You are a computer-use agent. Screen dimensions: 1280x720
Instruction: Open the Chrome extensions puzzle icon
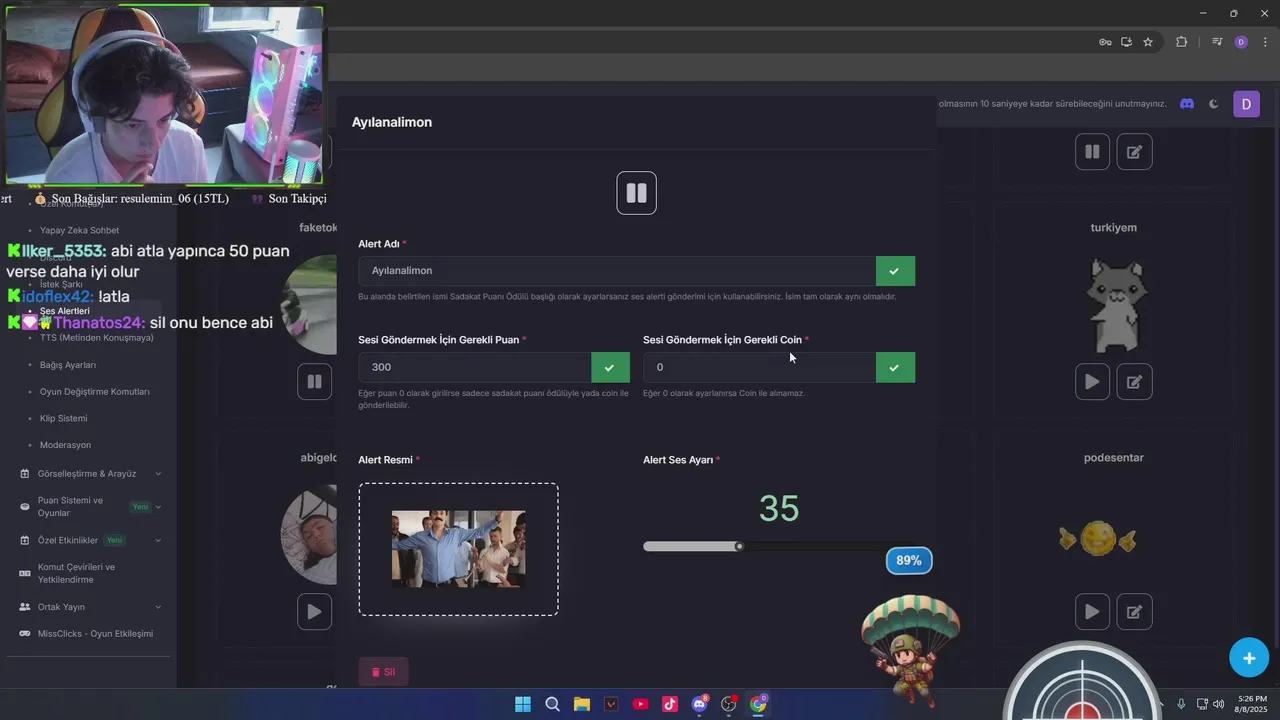(x=1181, y=42)
